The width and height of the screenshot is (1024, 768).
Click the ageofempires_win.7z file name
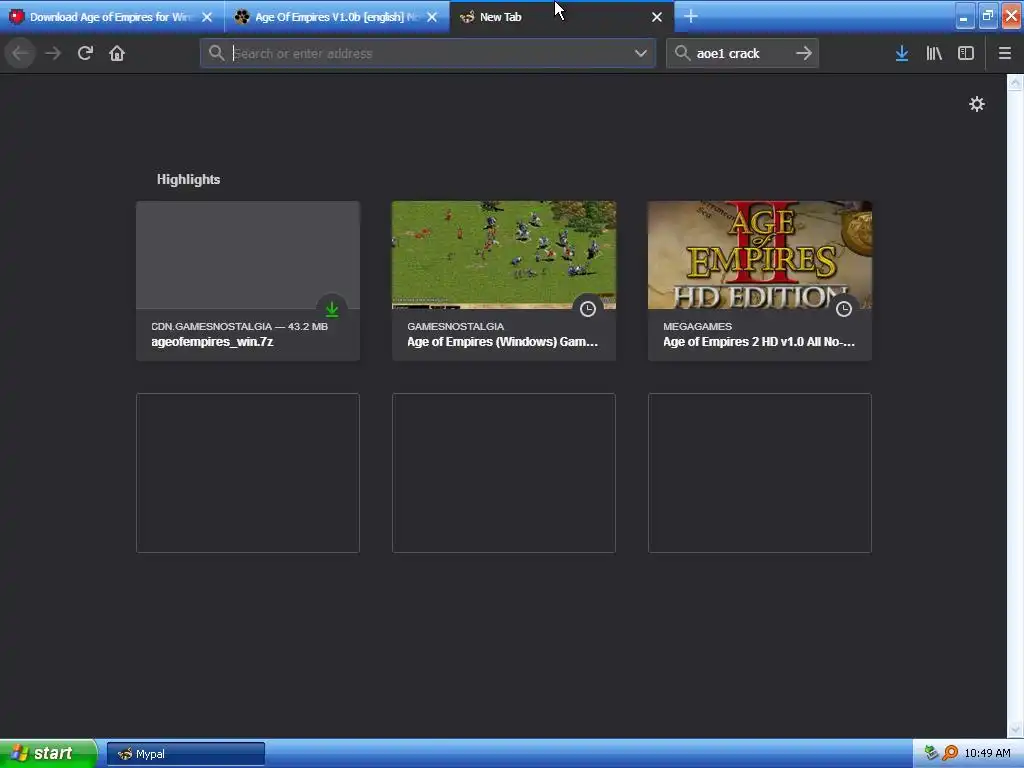(212, 342)
